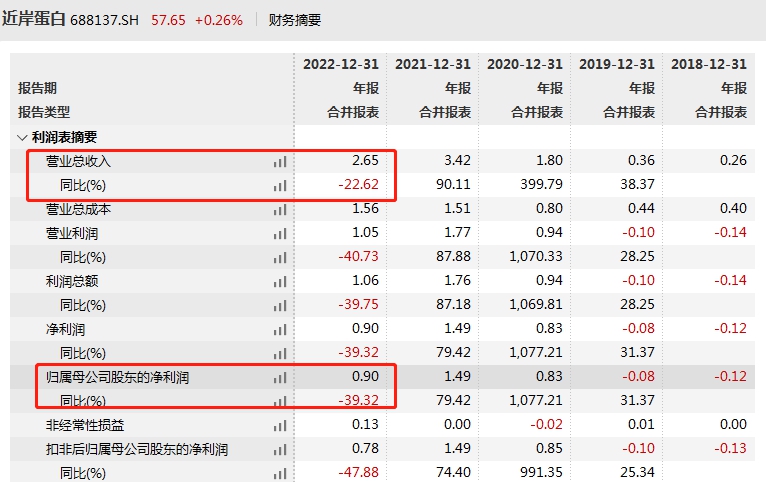The height and width of the screenshot is (482, 766).
Task: Click the 归属母公司股东的净利润 row label
Action: (x=117, y=377)
